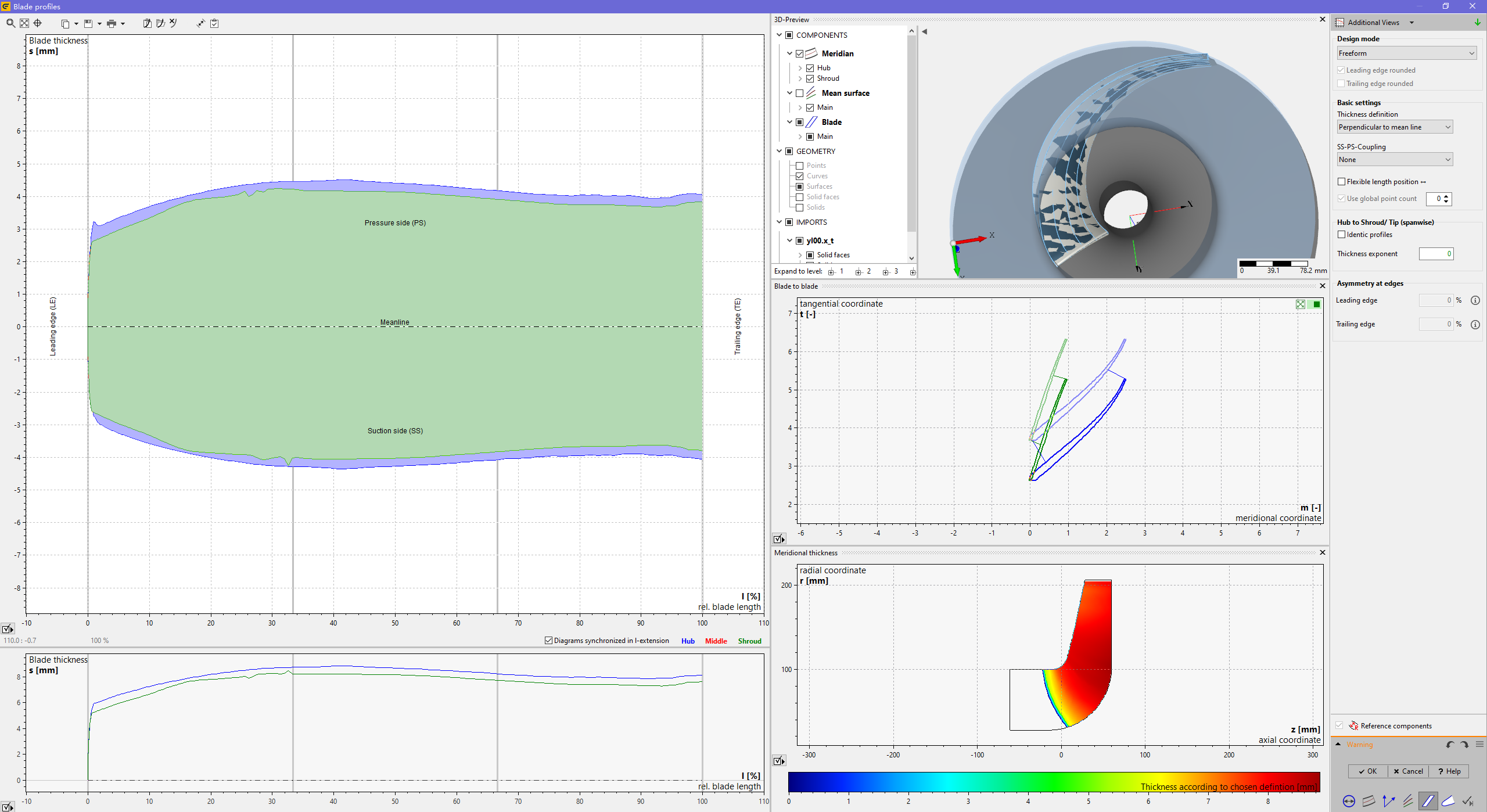
Task: Expand the Hub tree node
Action: pos(800,68)
